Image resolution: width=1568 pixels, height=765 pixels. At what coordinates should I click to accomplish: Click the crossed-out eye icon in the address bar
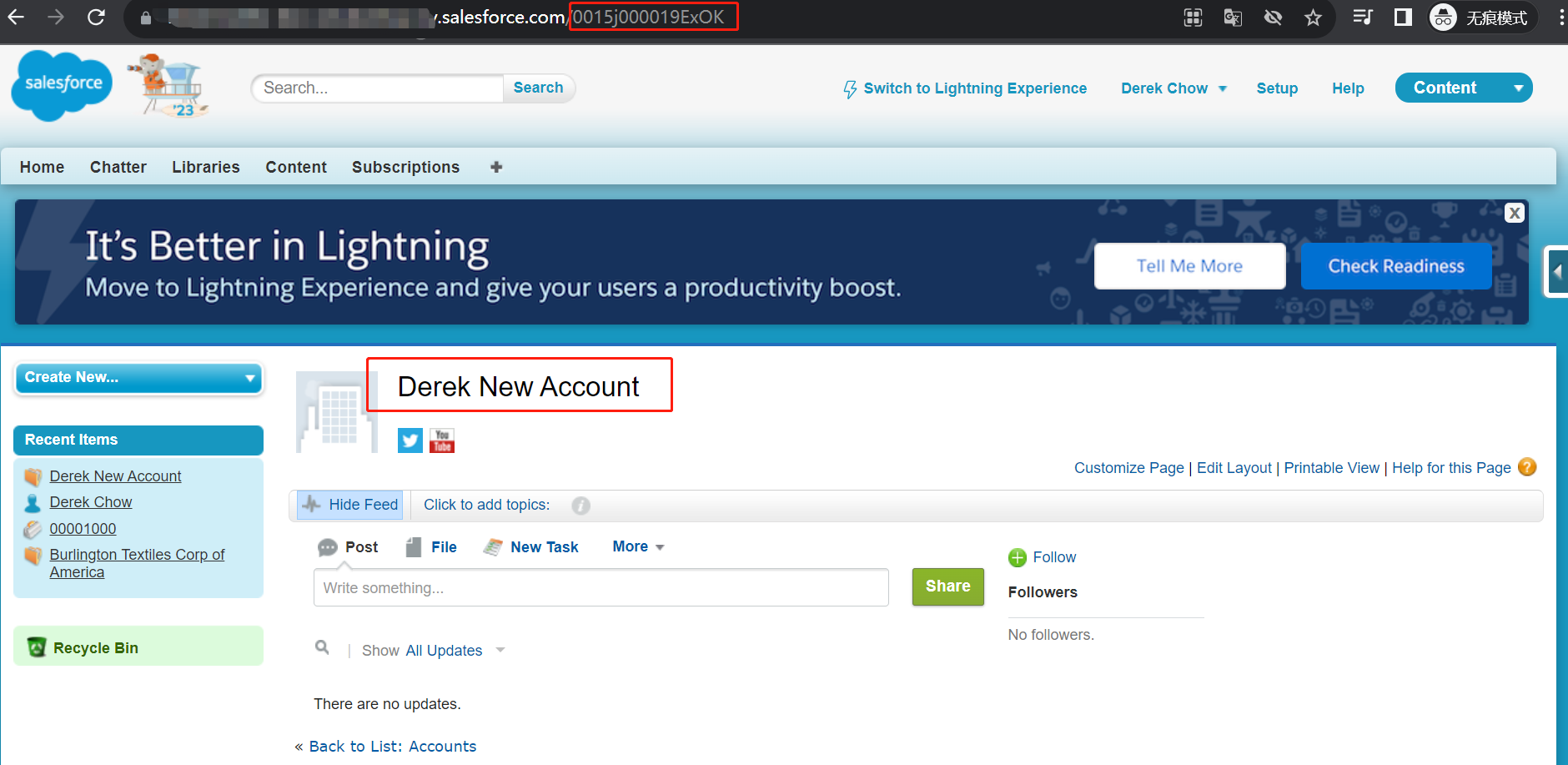[x=1273, y=18]
